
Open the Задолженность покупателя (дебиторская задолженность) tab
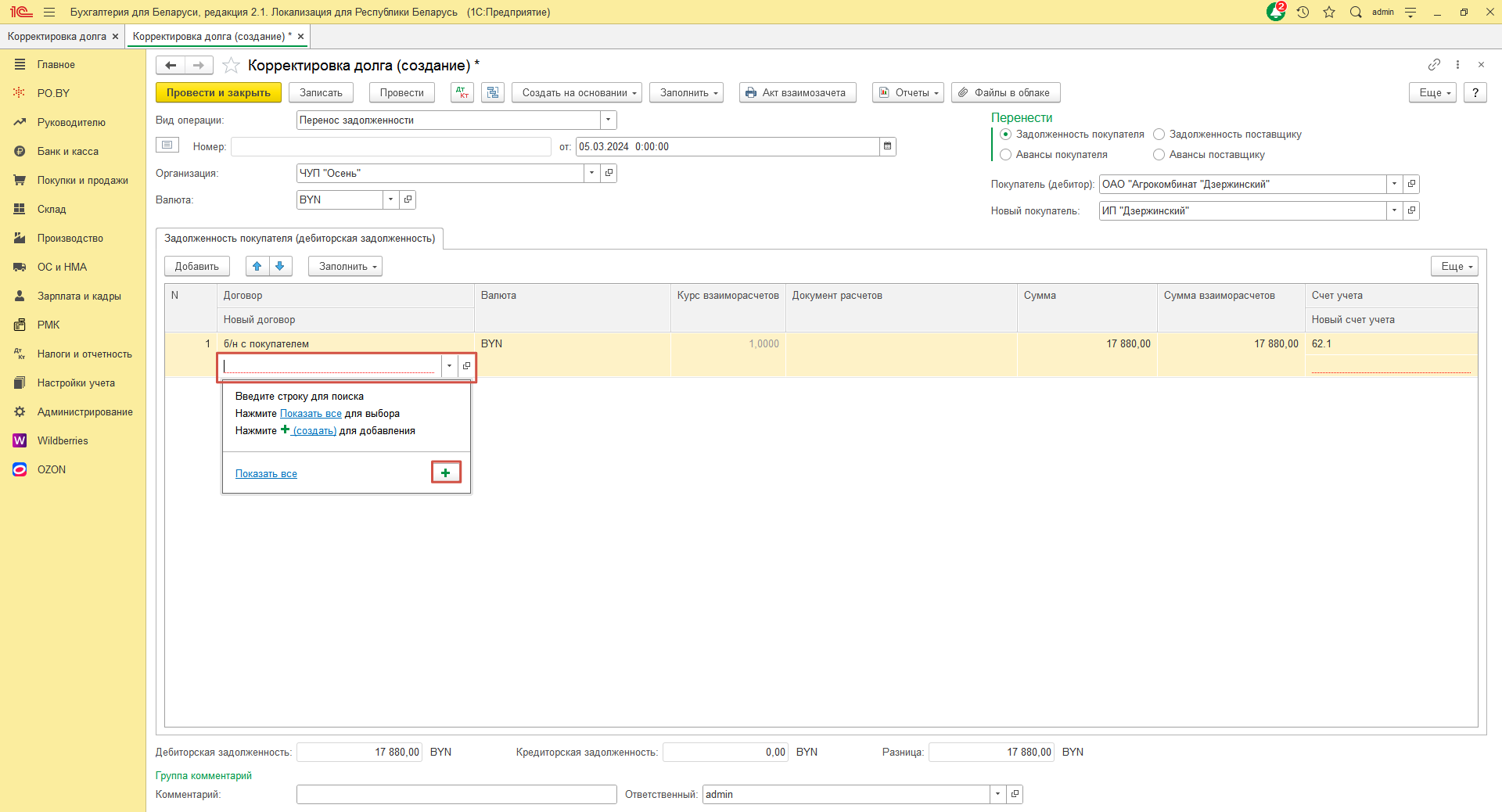click(x=300, y=238)
